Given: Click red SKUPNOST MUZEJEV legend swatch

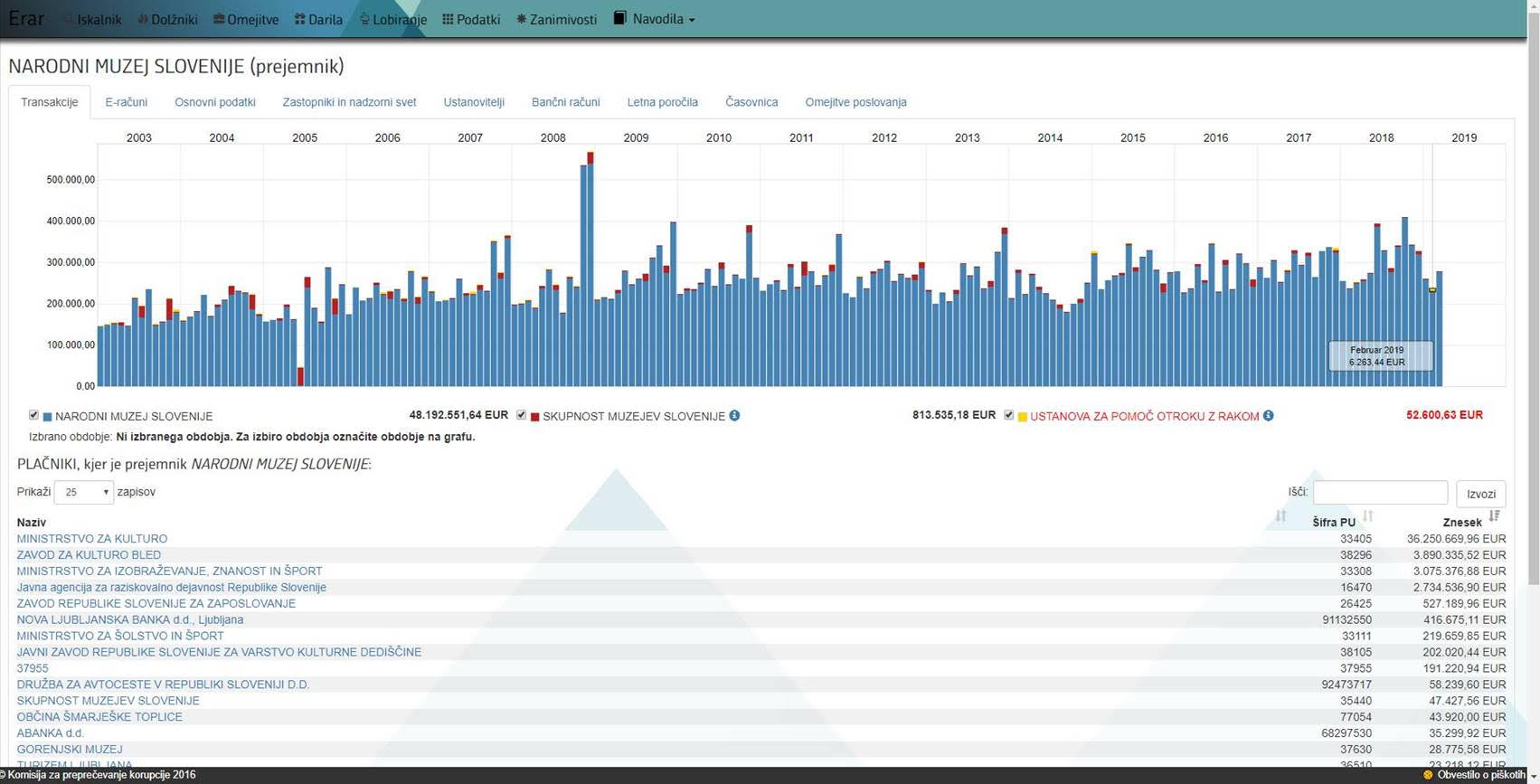Looking at the screenshot, I should (534, 417).
